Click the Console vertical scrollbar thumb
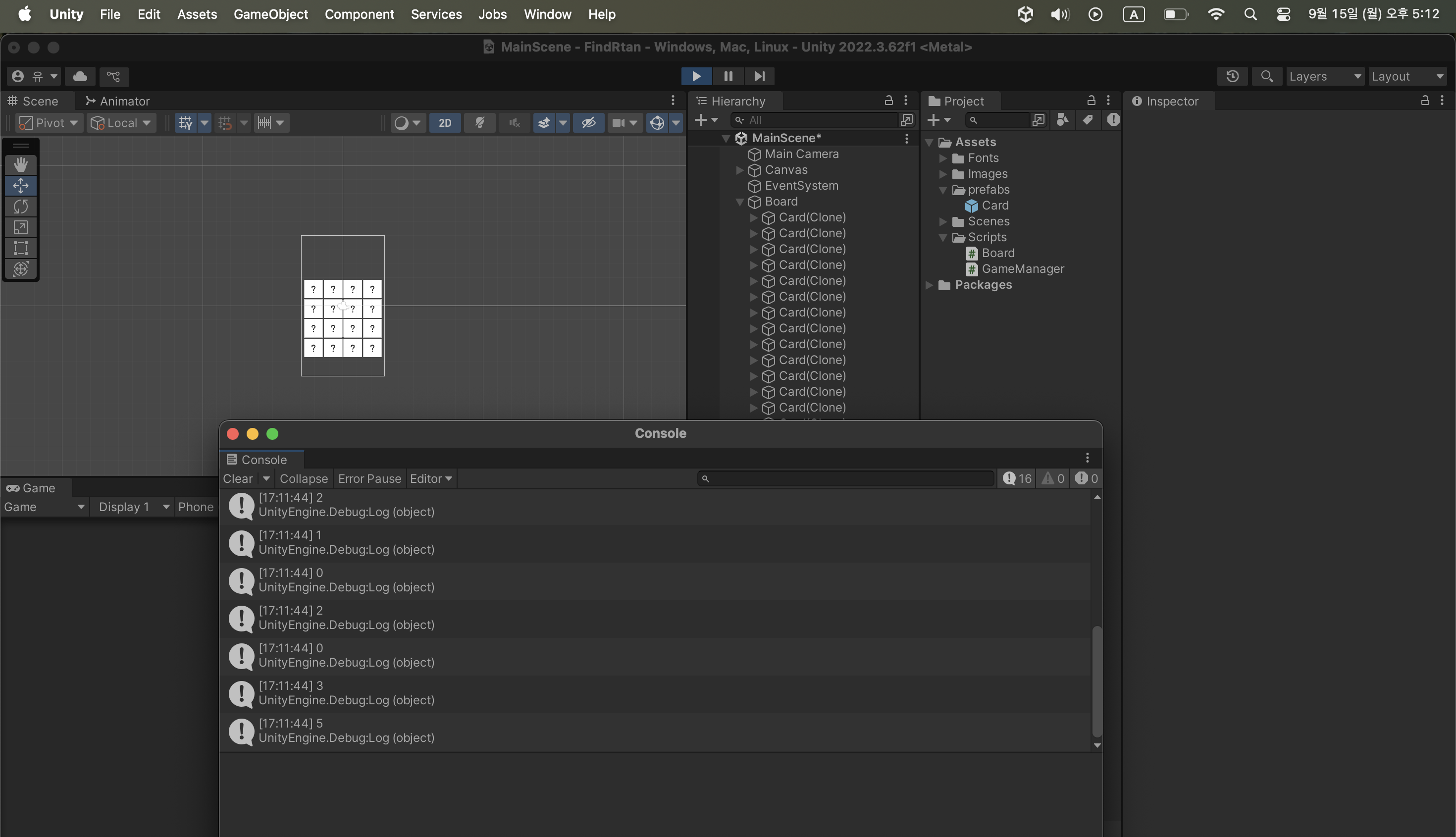The width and height of the screenshot is (1456, 837). [1097, 682]
